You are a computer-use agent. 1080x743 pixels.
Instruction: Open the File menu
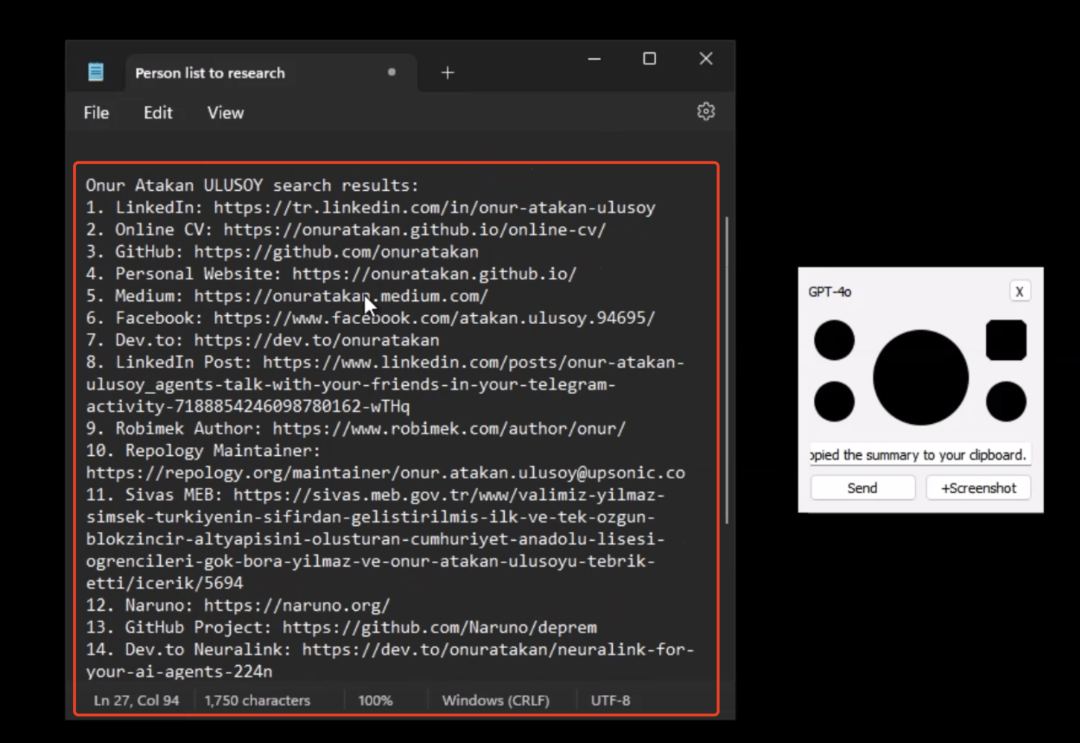point(96,113)
